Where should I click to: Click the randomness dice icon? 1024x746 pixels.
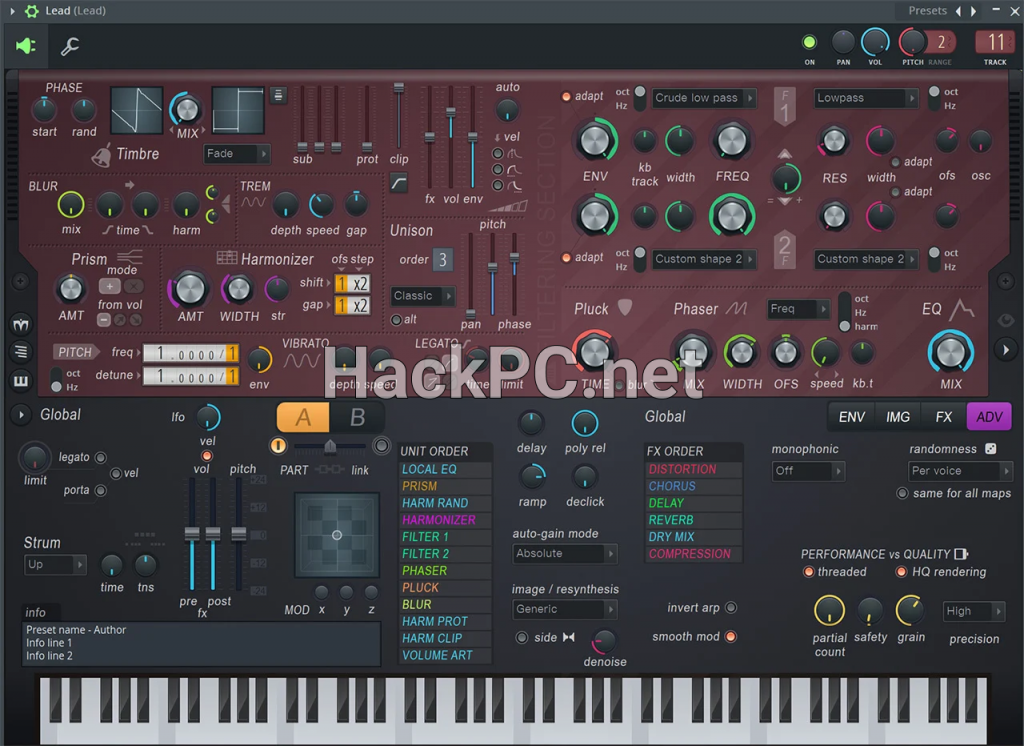pyautogui.click(x=990, y=450)
